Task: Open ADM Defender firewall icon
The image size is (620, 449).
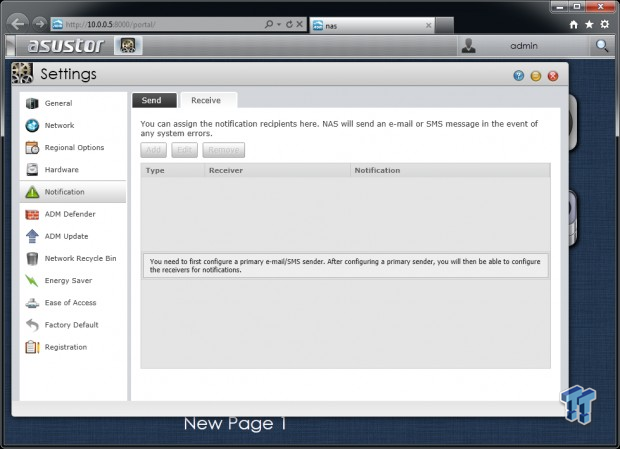Action: tap(32, 214)
